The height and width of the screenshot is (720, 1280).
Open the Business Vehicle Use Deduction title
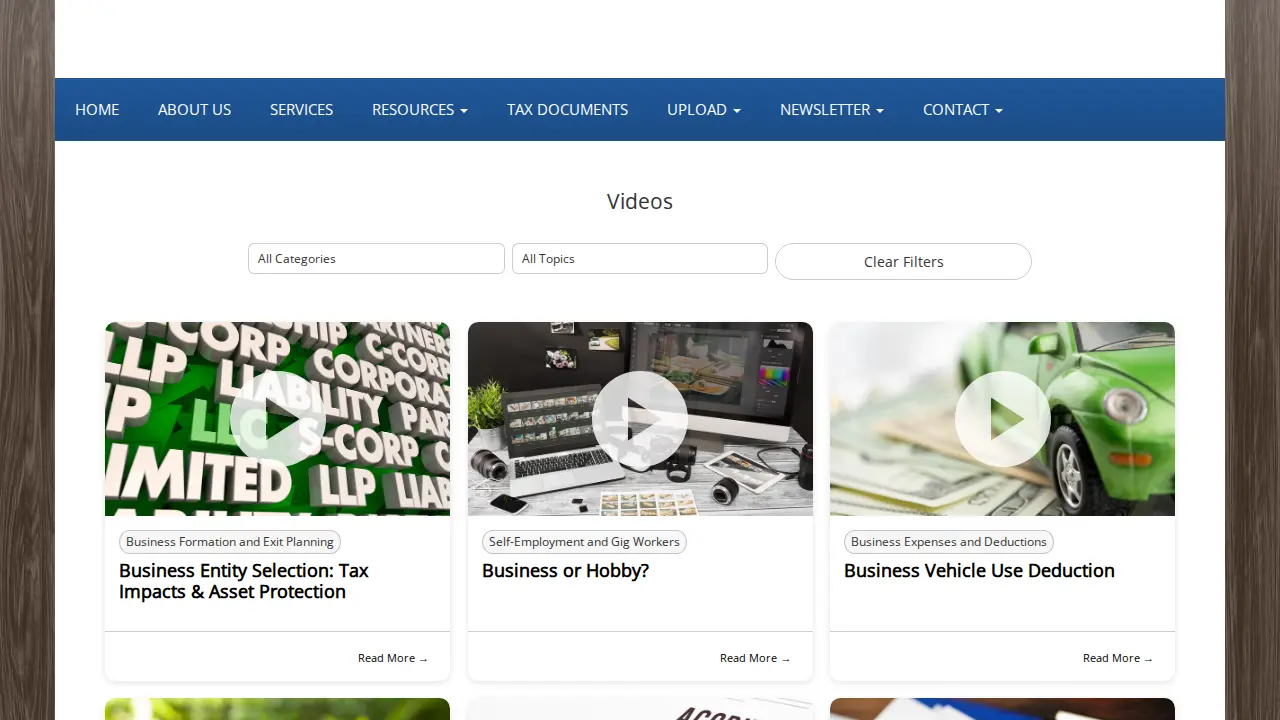tap(979, 571)
